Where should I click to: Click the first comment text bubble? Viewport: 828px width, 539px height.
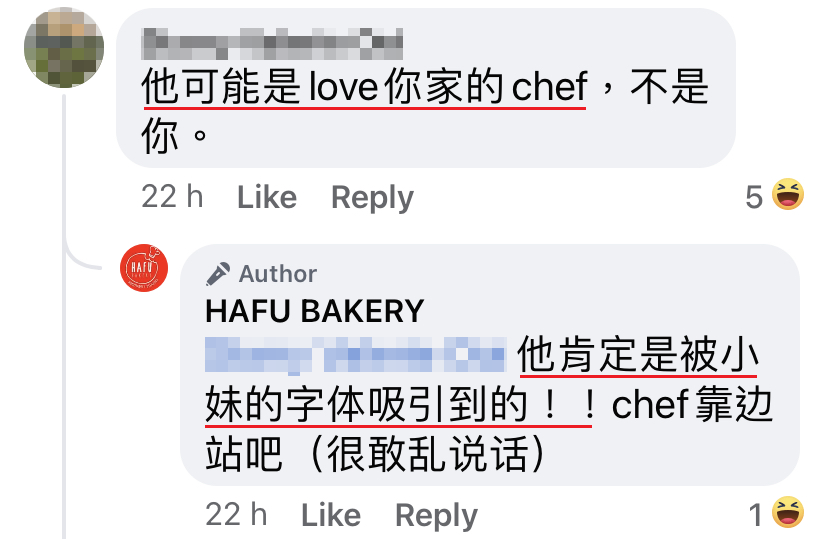(x=426, y=88)
